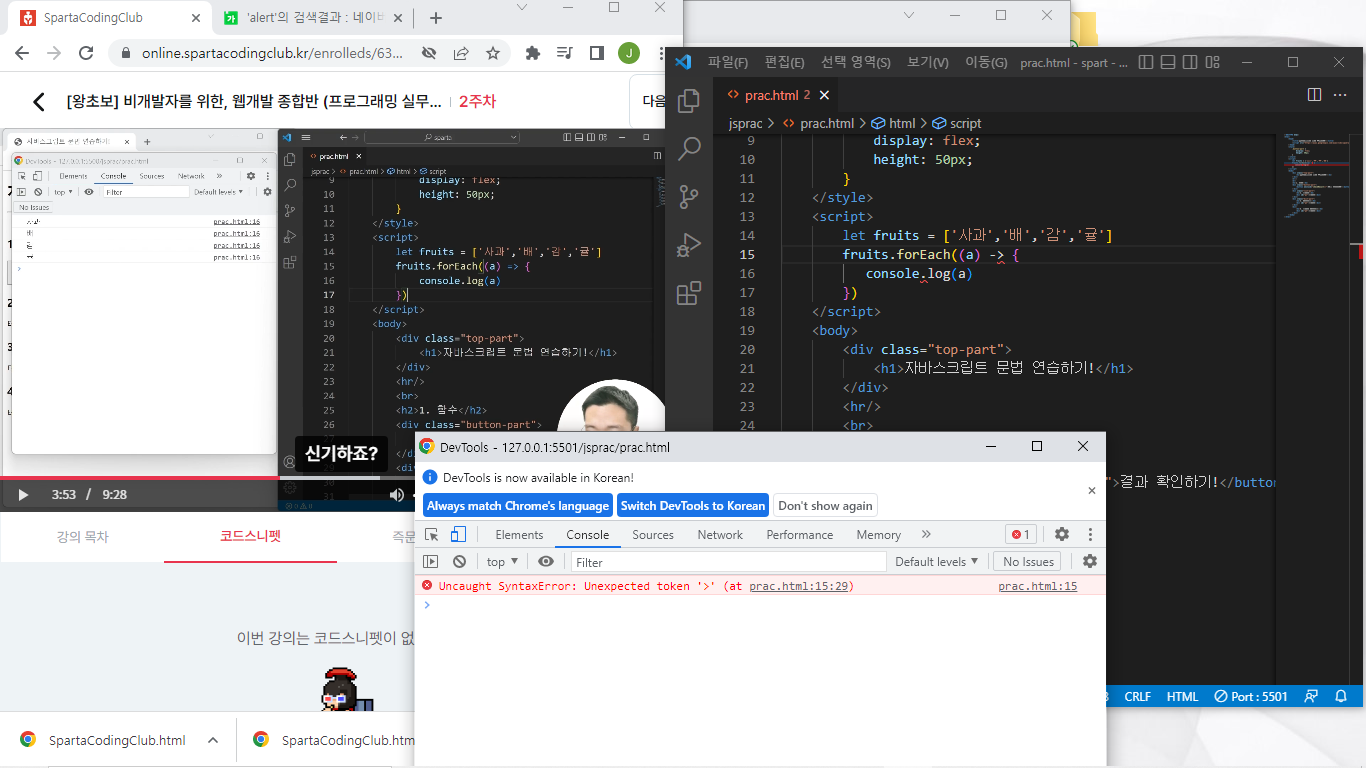Toggle the DevTools console sidebar
Image resolution: width=1366 pixels, height=768 pixels.
coord(431,562)
